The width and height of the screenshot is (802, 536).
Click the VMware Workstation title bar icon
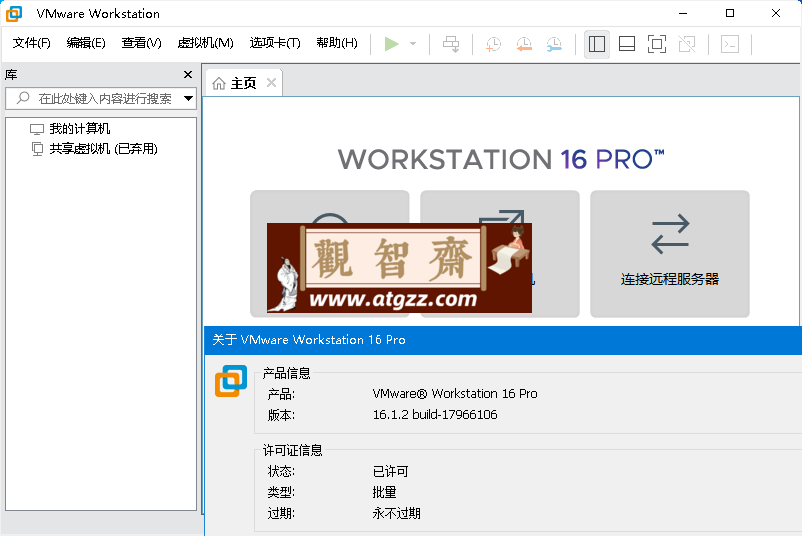click(x=14, y=14)
